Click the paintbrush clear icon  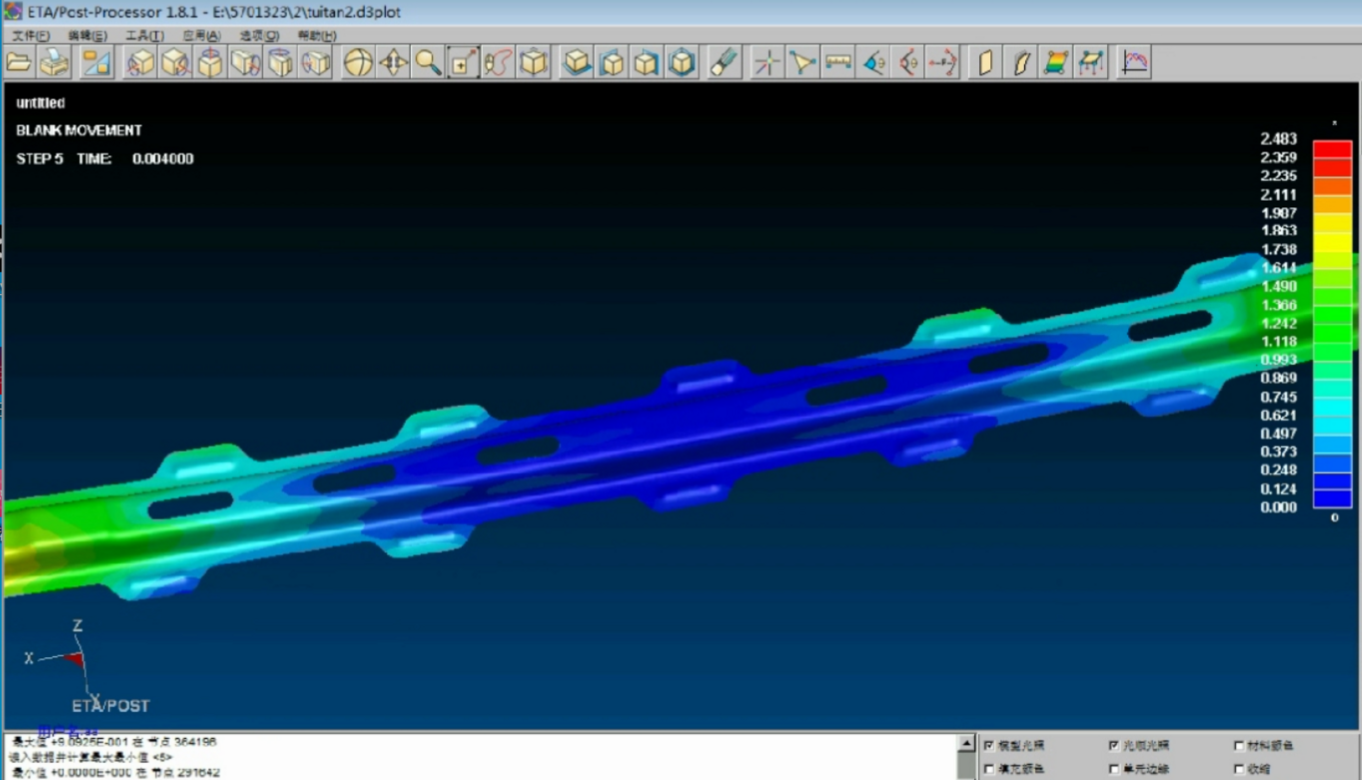723,63
